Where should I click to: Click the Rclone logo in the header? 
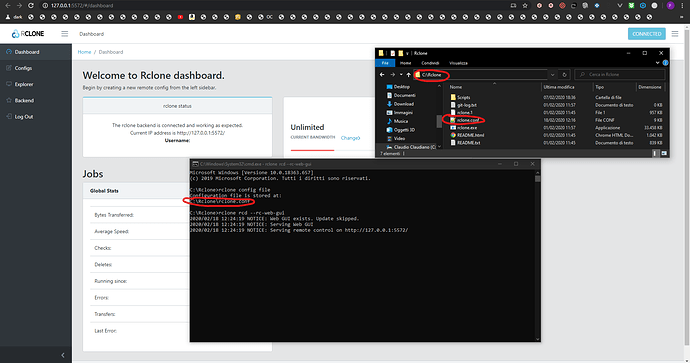(x=28, y=34)
